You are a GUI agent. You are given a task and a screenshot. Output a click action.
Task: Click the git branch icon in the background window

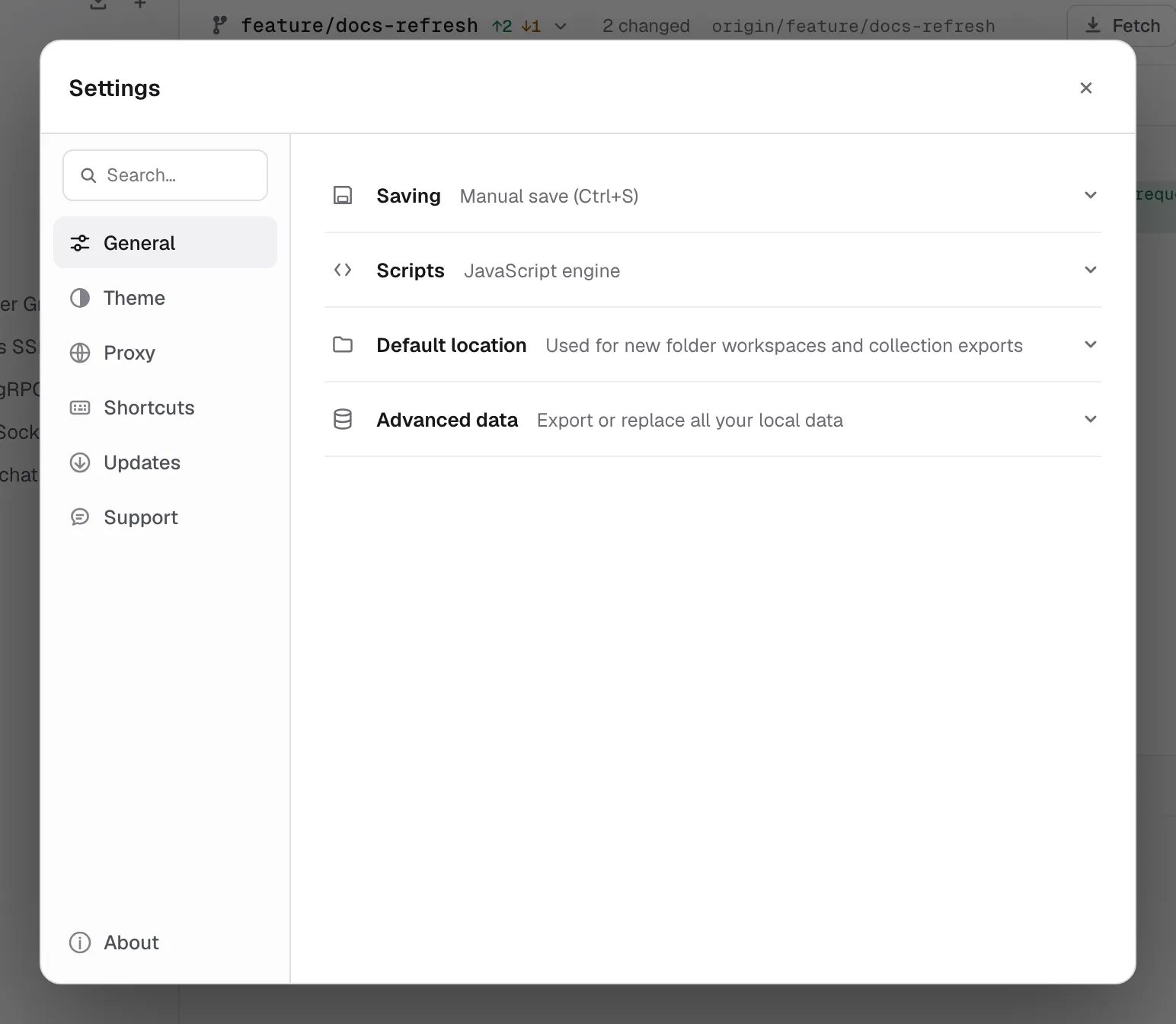pyautogui.click(x=219, y=25)
